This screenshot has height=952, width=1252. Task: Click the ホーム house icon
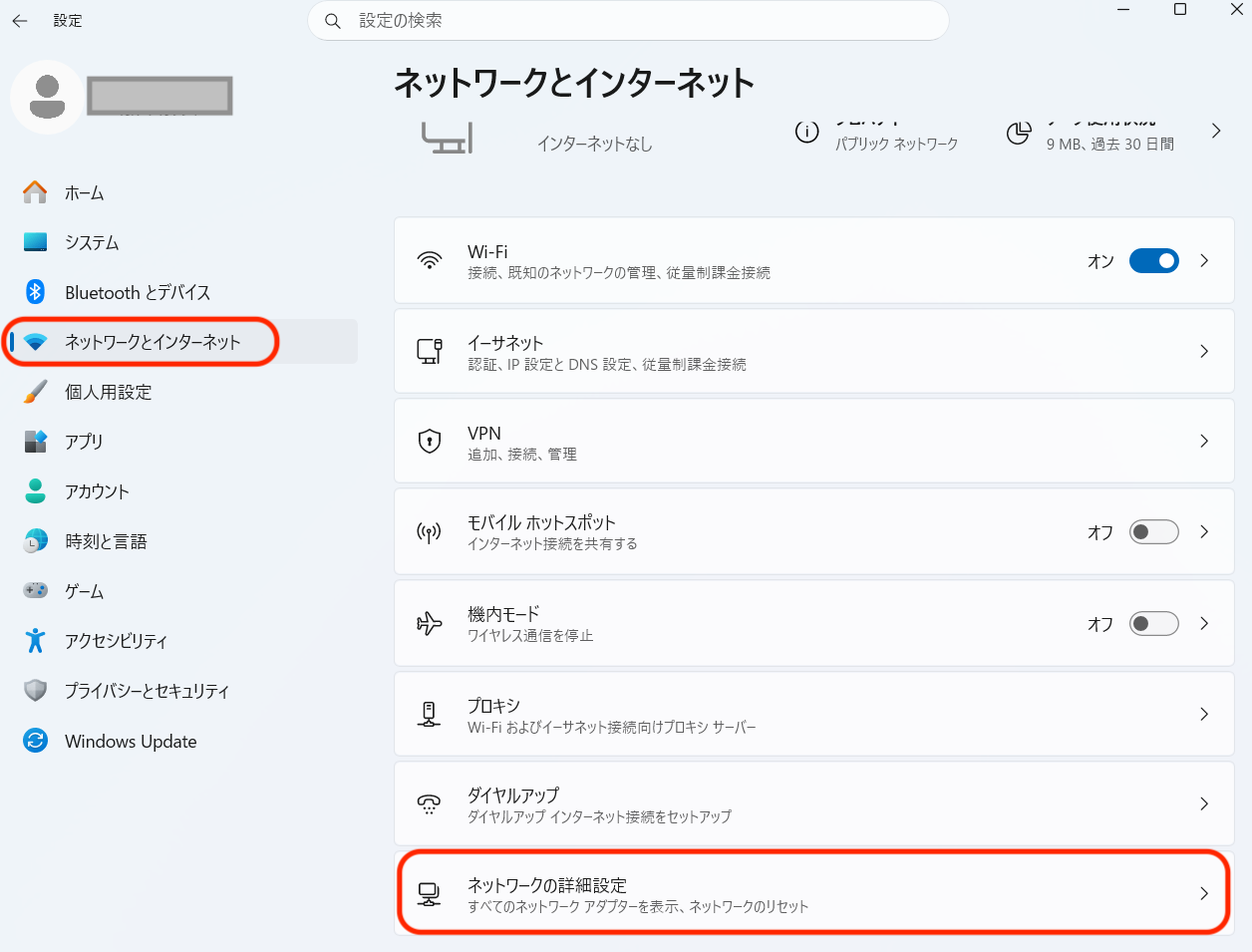click(x=35, y=192)
